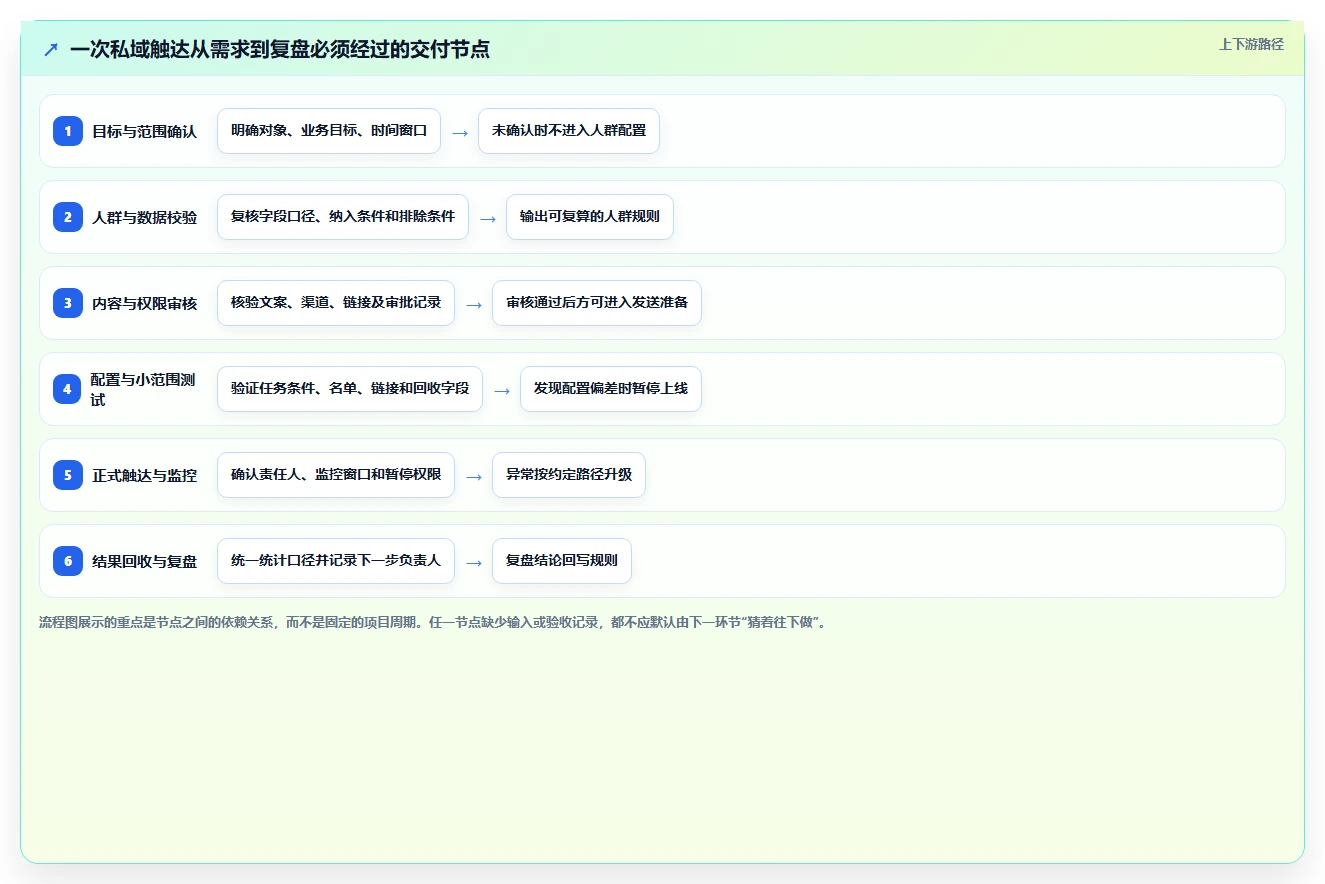The image size is (1325, 884).
Task: Click the arrow before 复盘结论回写规则
Action: pos(474,562)
